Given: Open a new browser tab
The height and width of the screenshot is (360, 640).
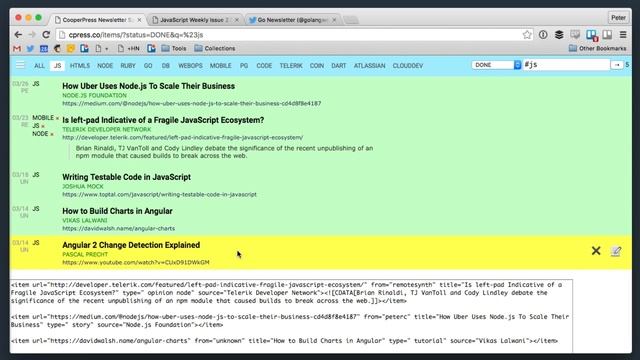Looking at the screenshot, I should pos(351,20).
